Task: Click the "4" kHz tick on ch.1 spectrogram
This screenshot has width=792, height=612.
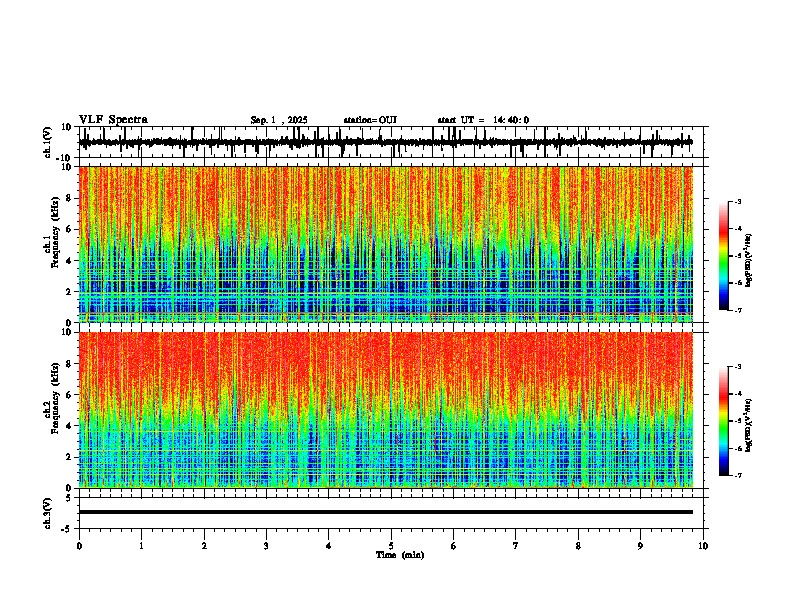Action: [70, 261]
